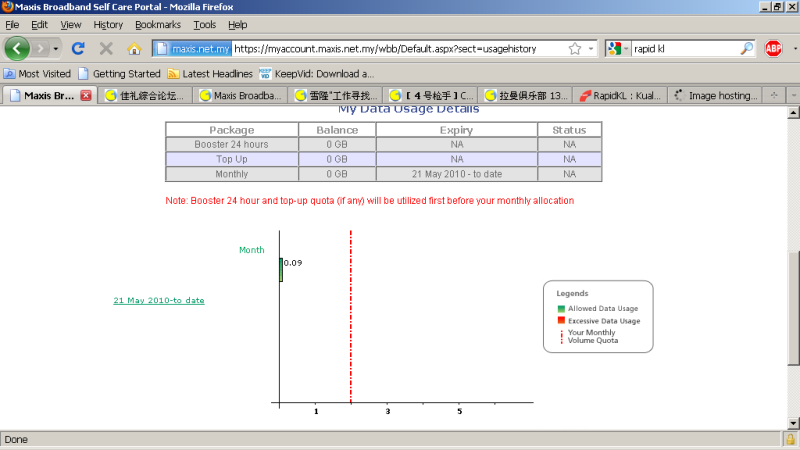Switch to the 拉曼俱乐部 13 tab
The image size is (800, 450).
tap(525, 95)
